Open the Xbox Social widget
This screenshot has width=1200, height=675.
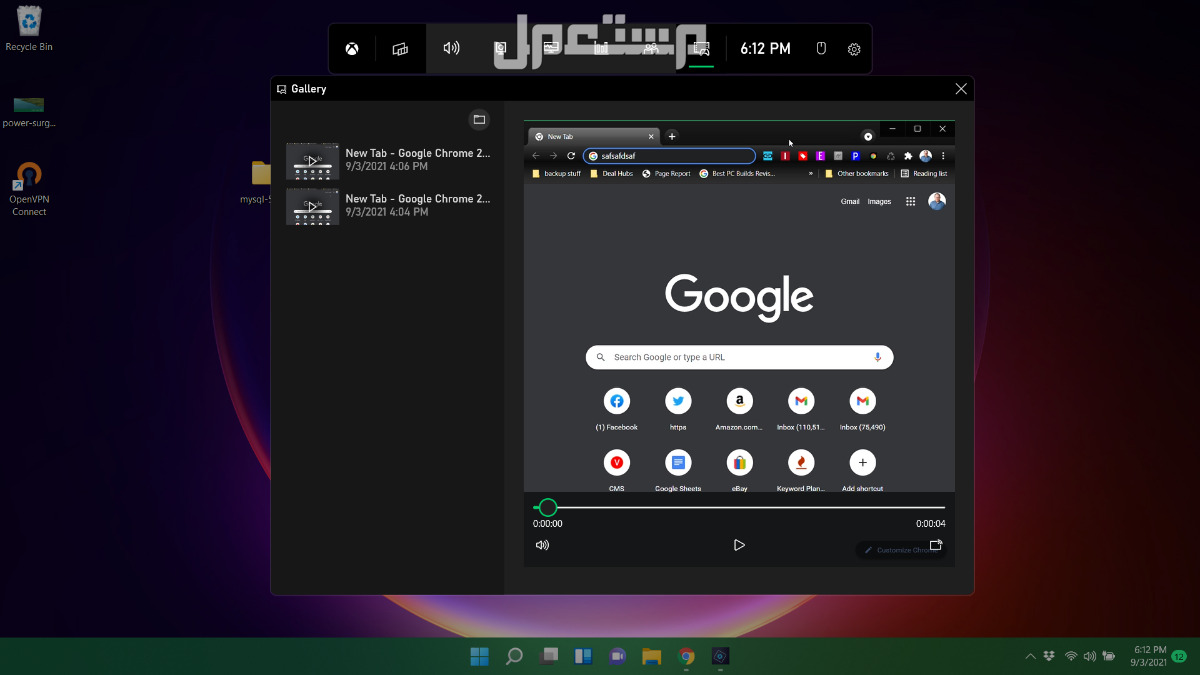point(651,48)
